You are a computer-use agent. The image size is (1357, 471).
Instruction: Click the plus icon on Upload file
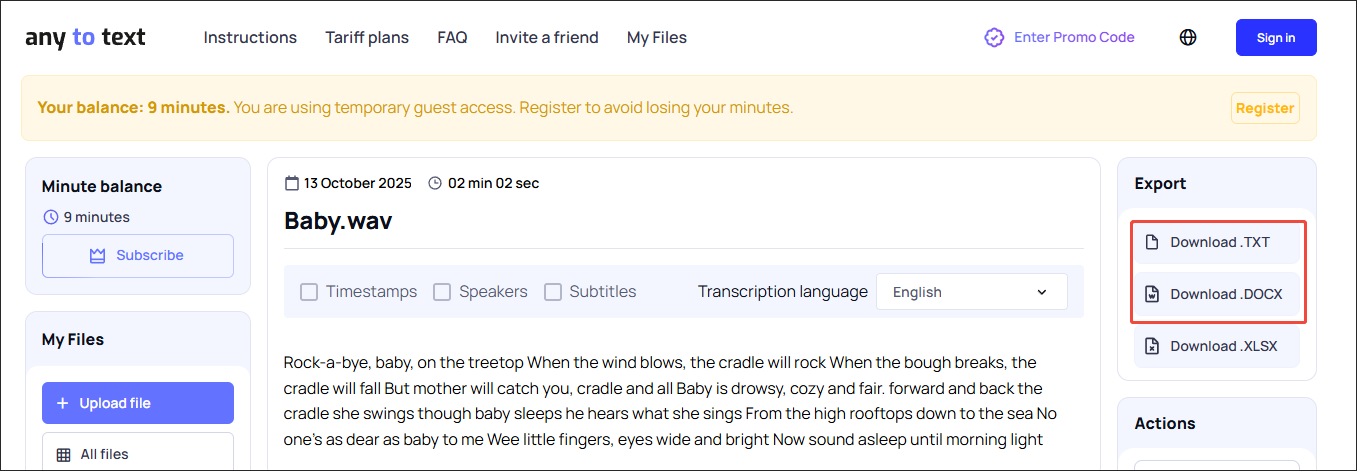click(63, 403)
